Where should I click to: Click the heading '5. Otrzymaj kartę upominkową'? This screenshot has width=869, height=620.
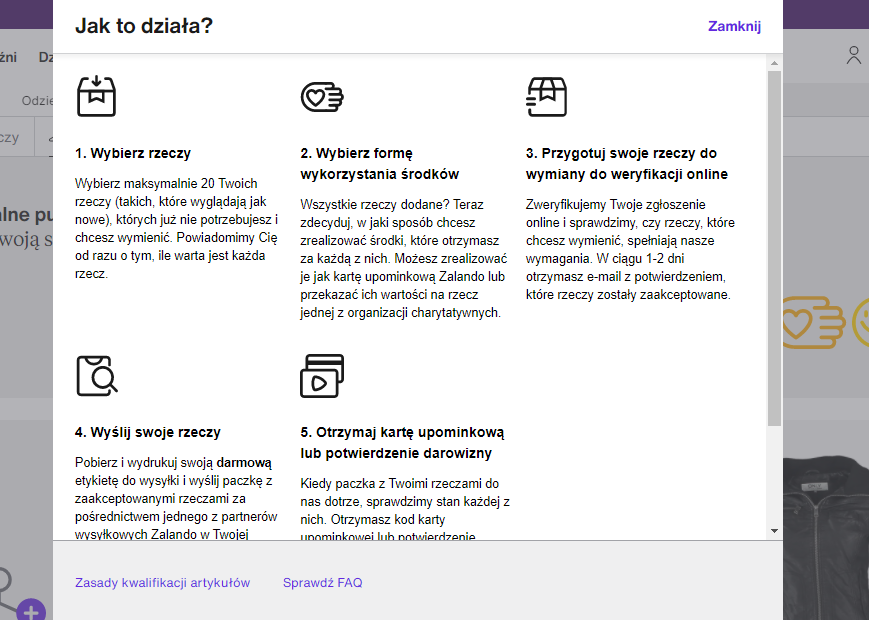402,442
